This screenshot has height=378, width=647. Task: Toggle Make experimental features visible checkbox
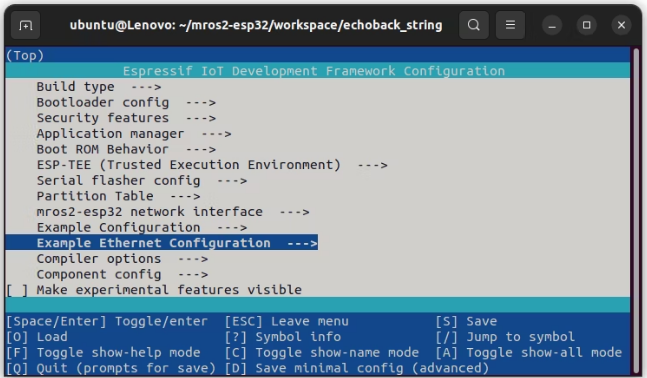17,290
